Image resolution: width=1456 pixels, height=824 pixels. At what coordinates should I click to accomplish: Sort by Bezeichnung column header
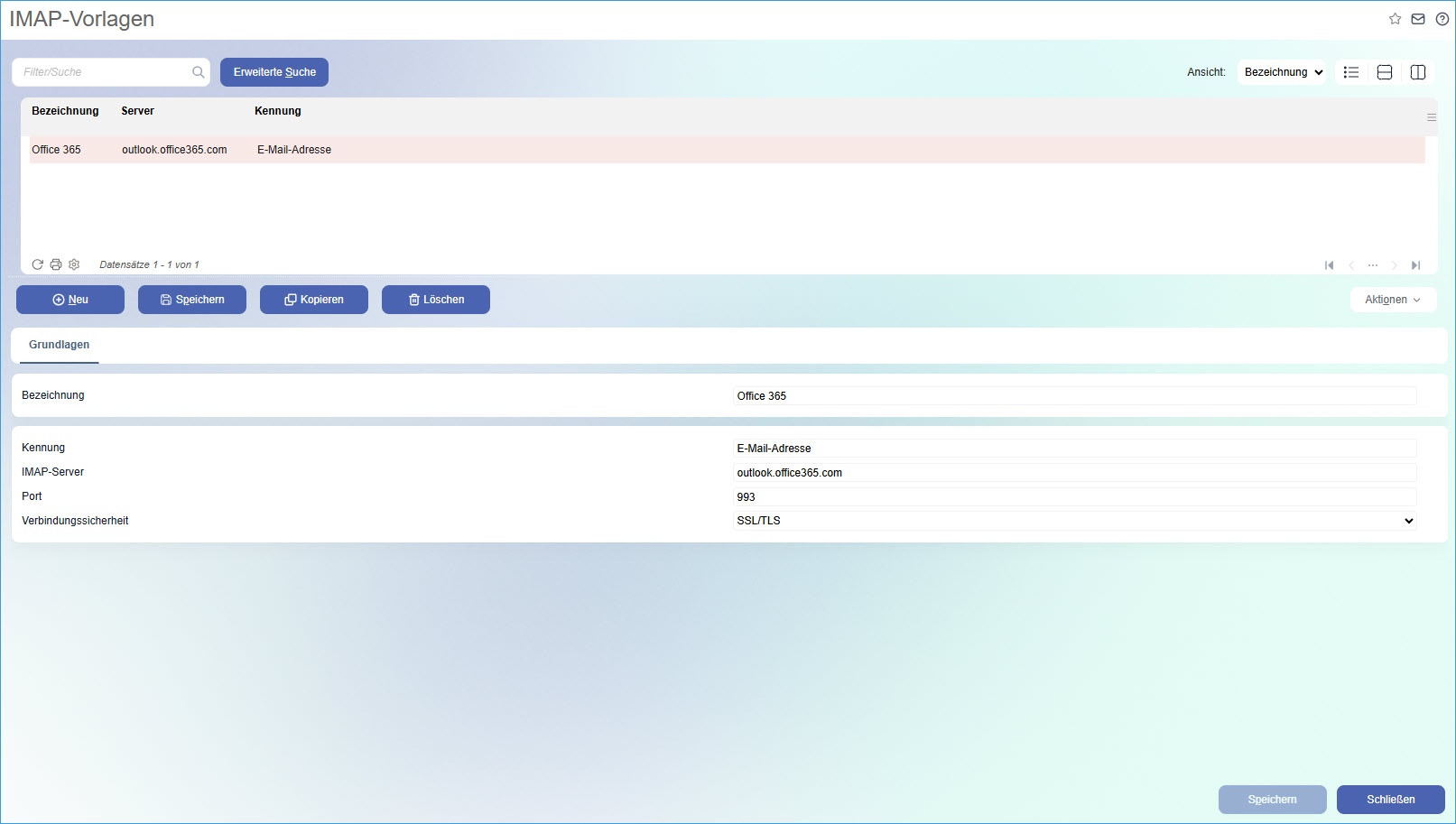[65, 111]
